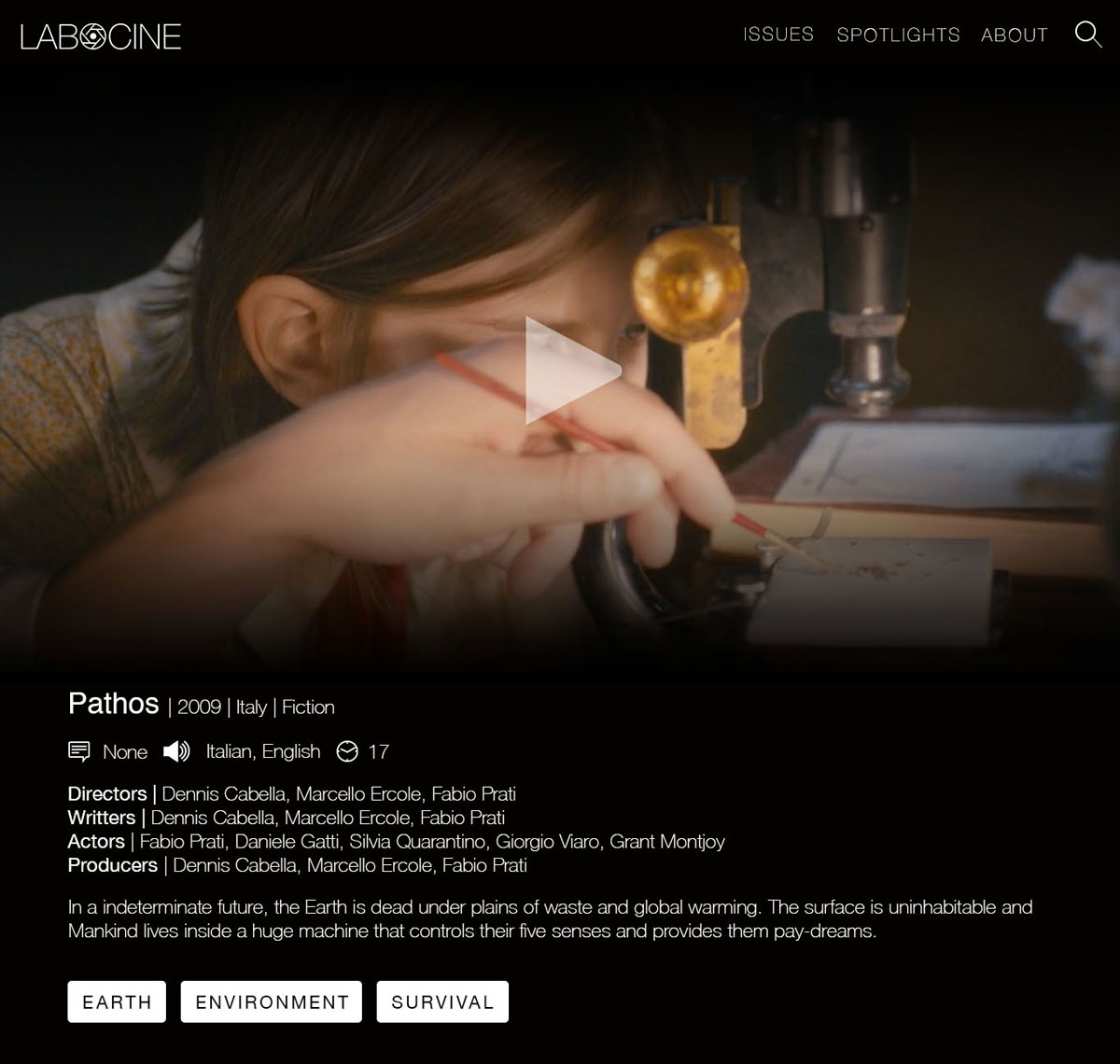
Task: Click the Fiction genre label
Action: (308, 707)
